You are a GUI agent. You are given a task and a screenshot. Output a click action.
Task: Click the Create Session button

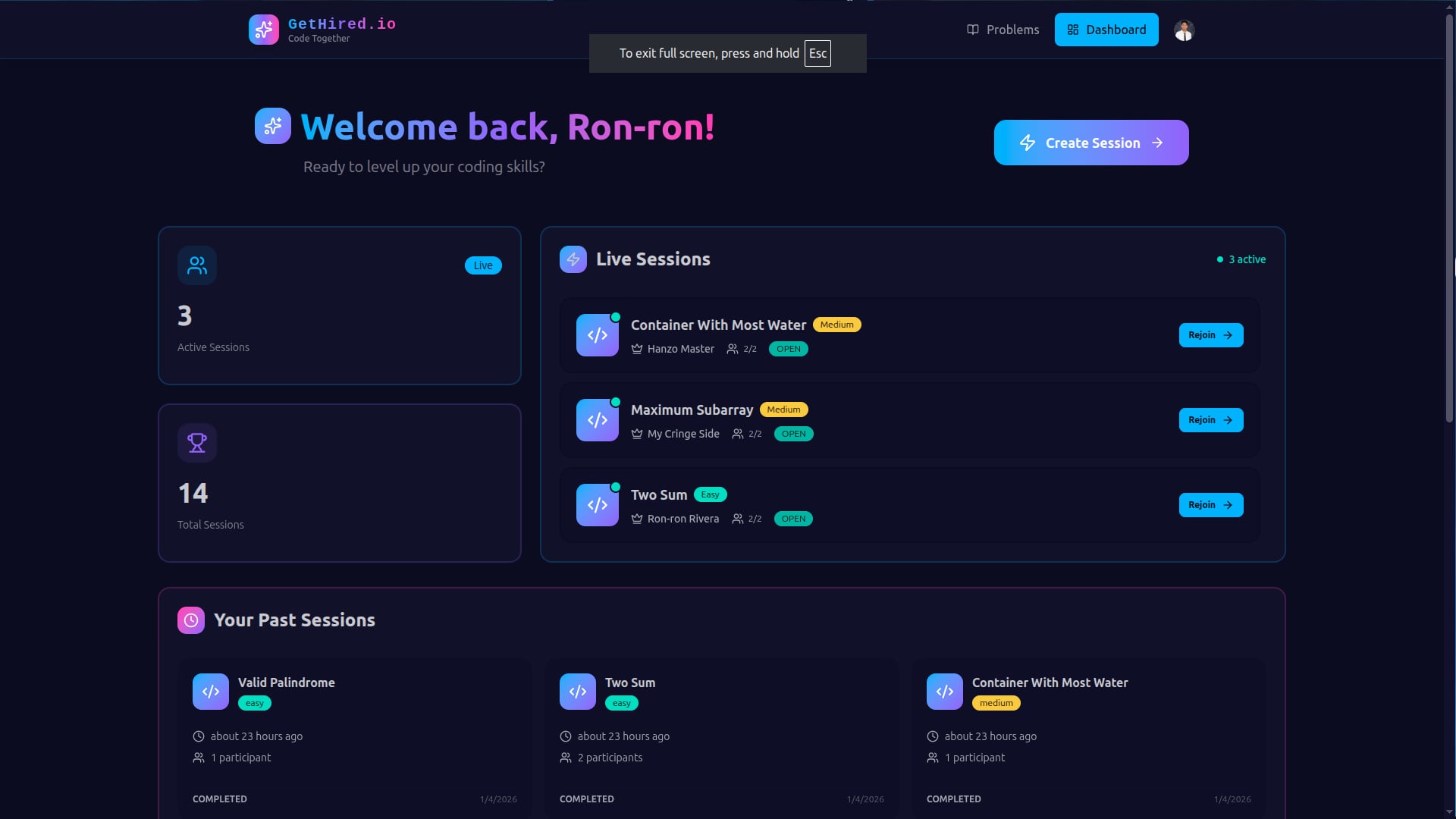click(x=1090, y=143)
